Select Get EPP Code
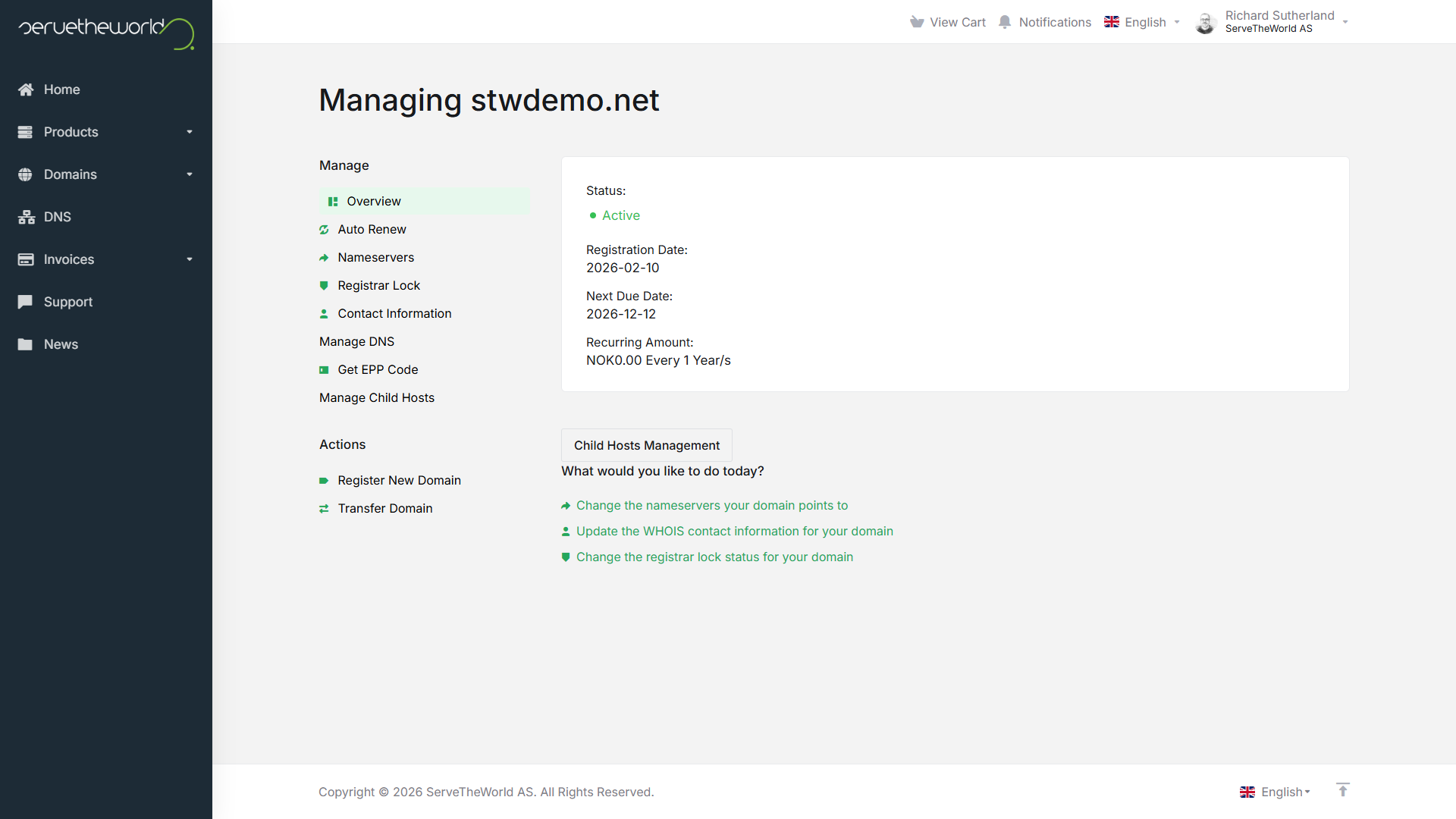Screen dimensions: 1456x819 coord(378,370)
